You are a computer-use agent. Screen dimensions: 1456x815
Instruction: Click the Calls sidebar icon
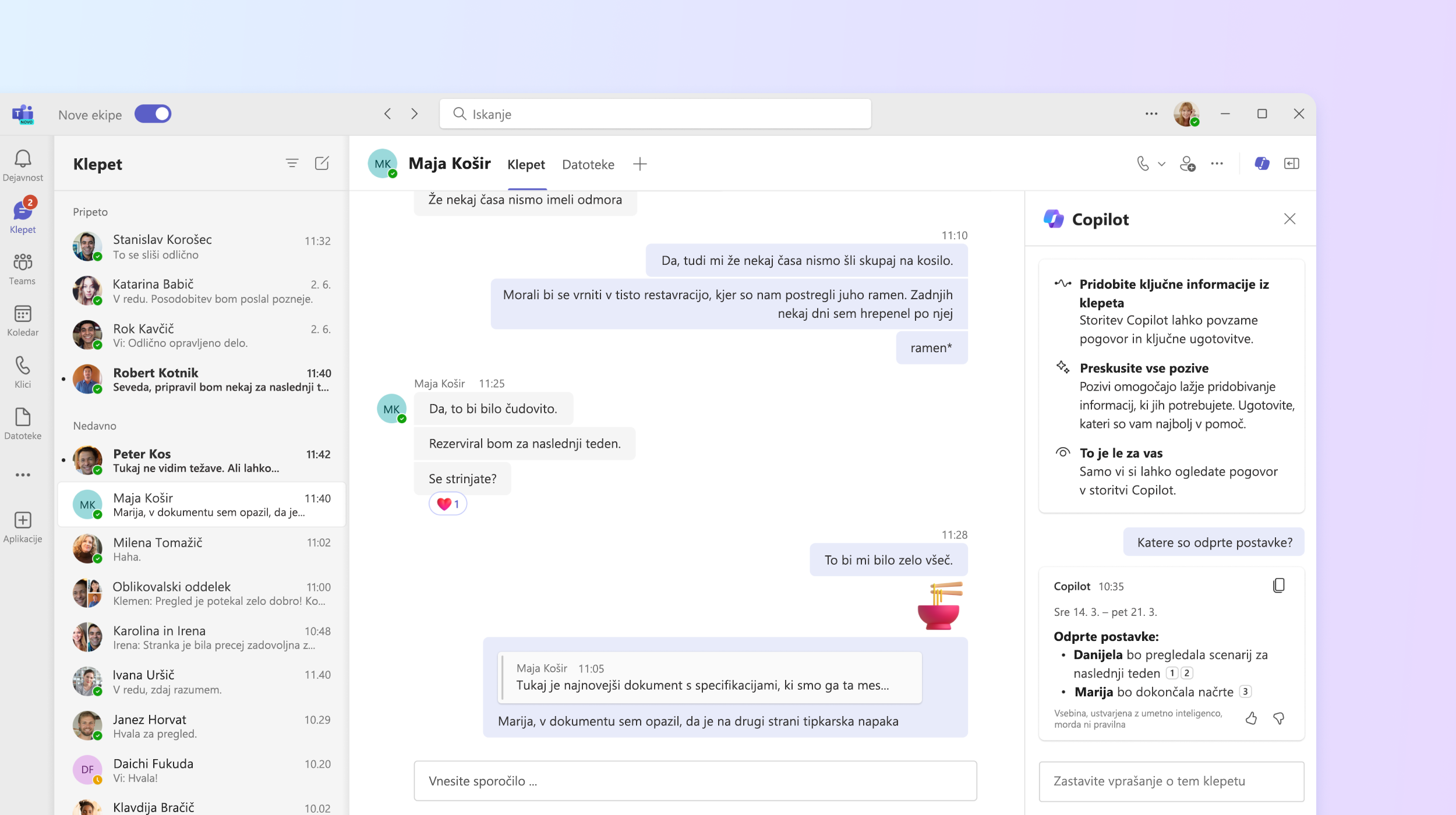click(22, 365)
